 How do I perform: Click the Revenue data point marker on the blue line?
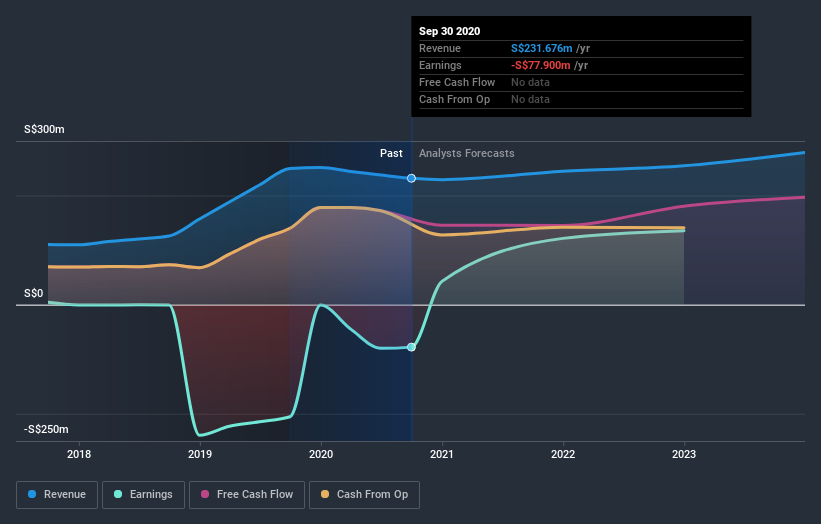coord(412,179)
